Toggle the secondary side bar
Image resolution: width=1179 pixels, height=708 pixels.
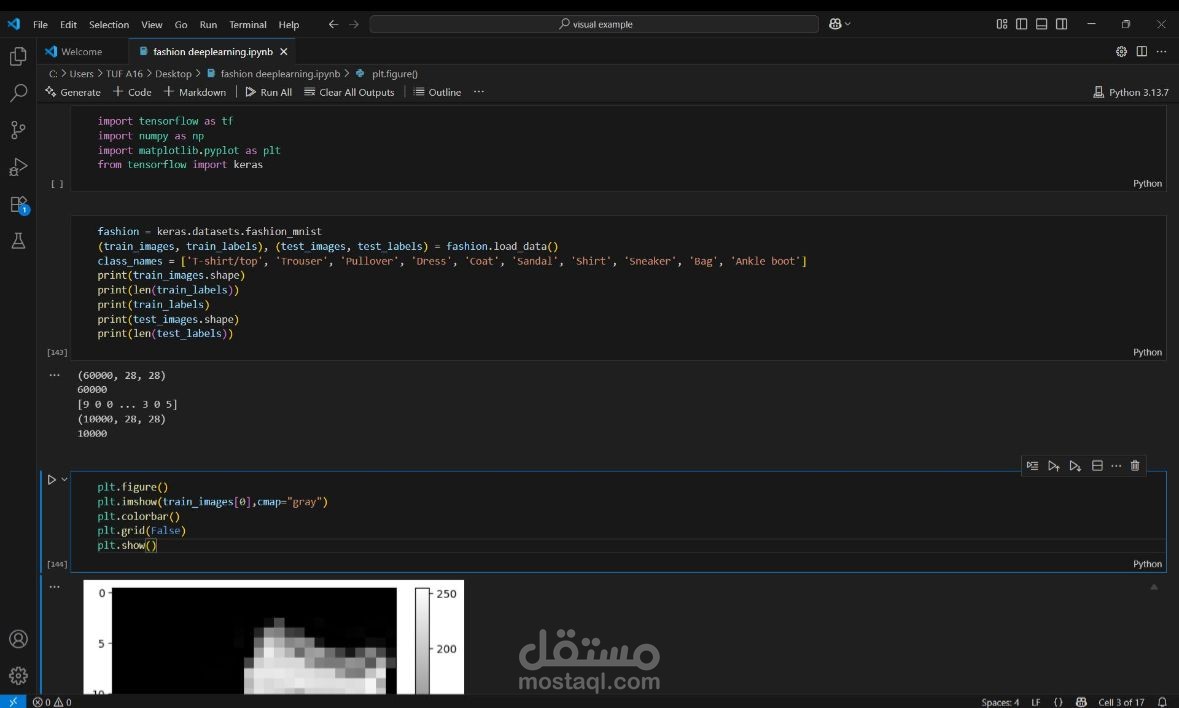click(1062, 24)
